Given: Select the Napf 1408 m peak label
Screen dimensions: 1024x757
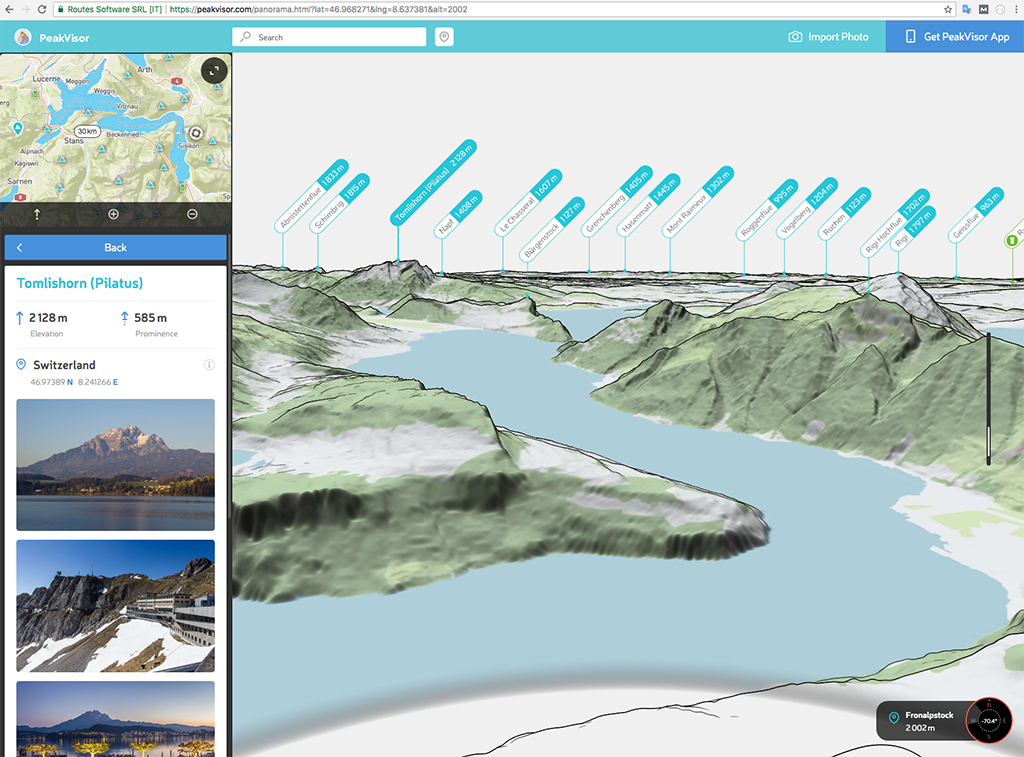Looking at the screenshot, I should click(459, 214).
